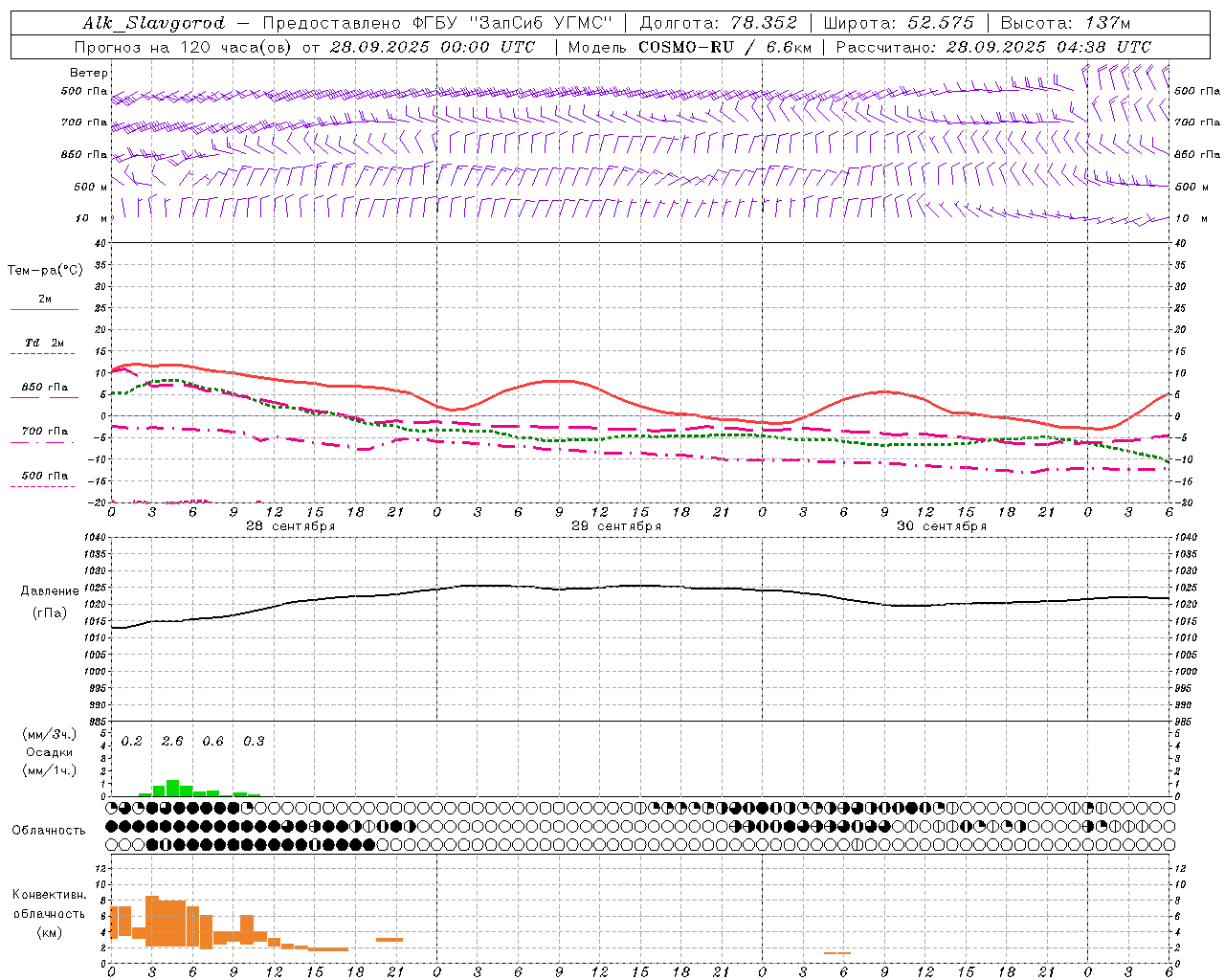Click the "0.6" three-hour precipitation total

coord(213,742)
